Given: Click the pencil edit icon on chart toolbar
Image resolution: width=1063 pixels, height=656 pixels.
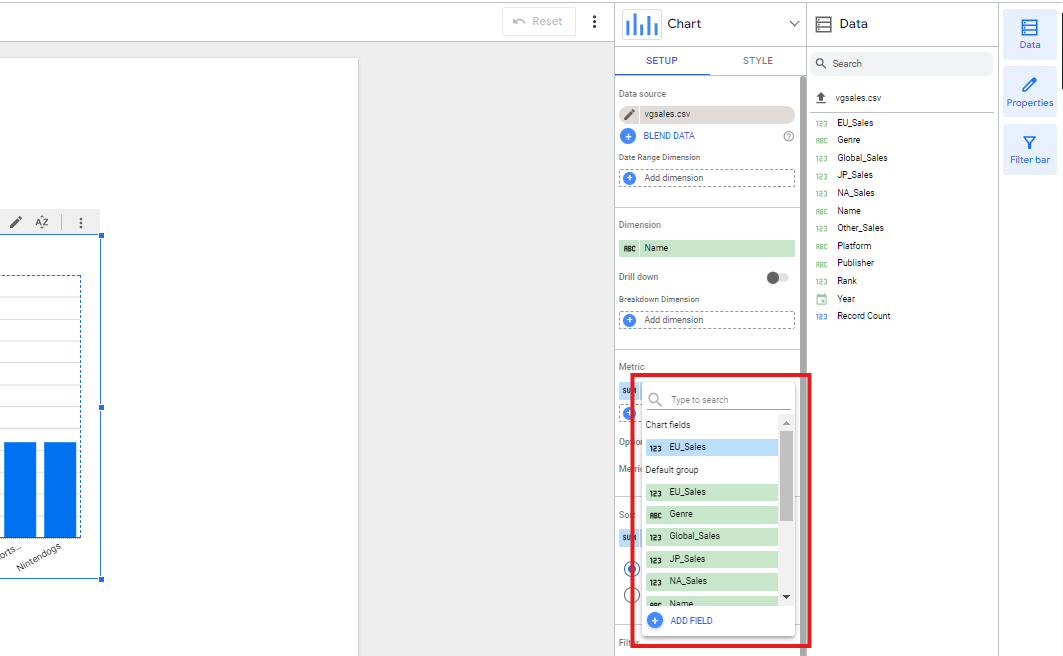Looking at the screenshot, I should [16, 222].
